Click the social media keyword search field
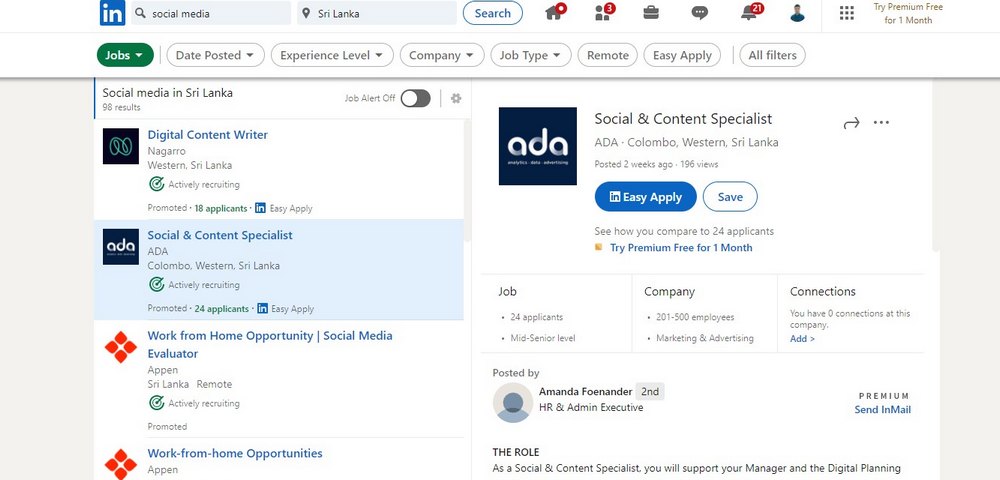 point(211,13)
